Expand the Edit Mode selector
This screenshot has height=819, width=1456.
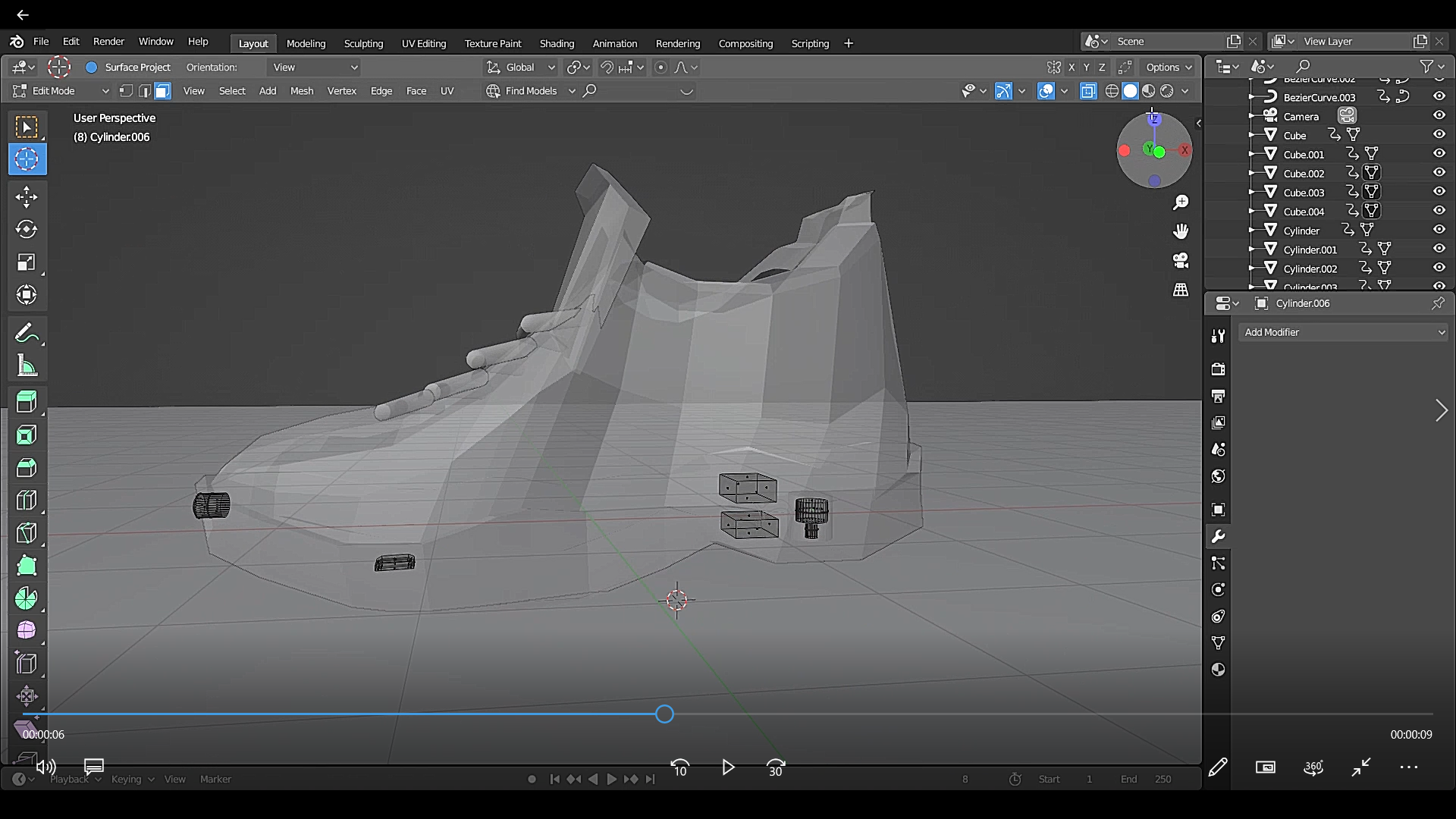coord(62,91)
